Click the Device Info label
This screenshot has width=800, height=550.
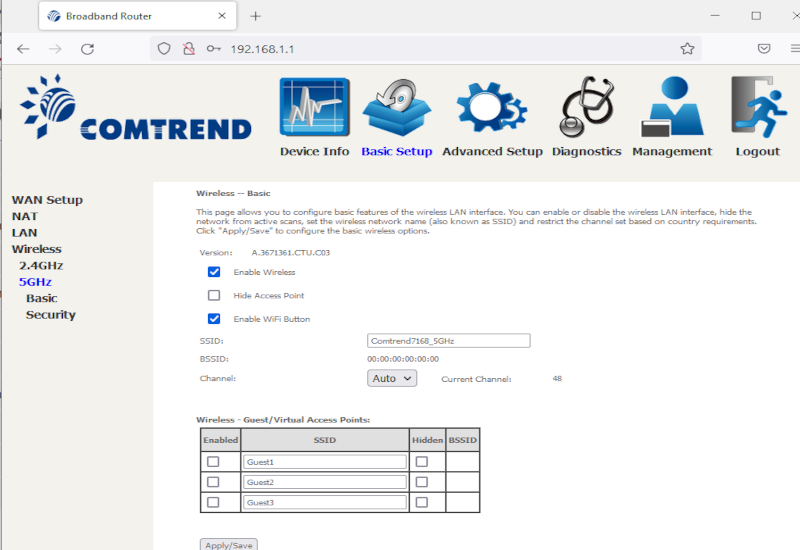point(314,152)
